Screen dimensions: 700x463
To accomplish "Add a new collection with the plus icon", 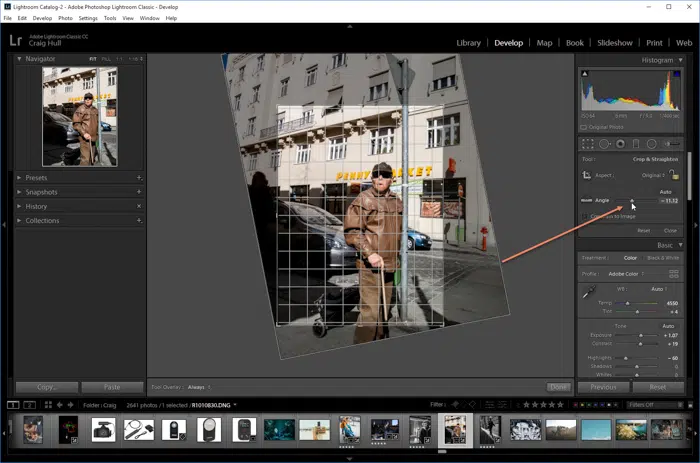I will coord(139,221).
